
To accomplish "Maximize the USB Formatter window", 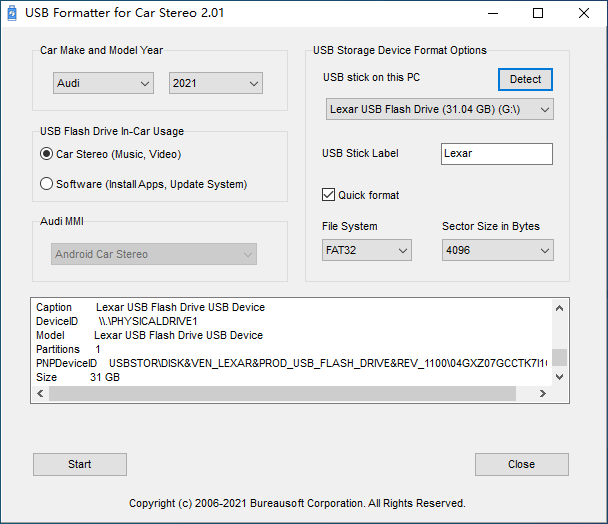I will click(538, 13).
